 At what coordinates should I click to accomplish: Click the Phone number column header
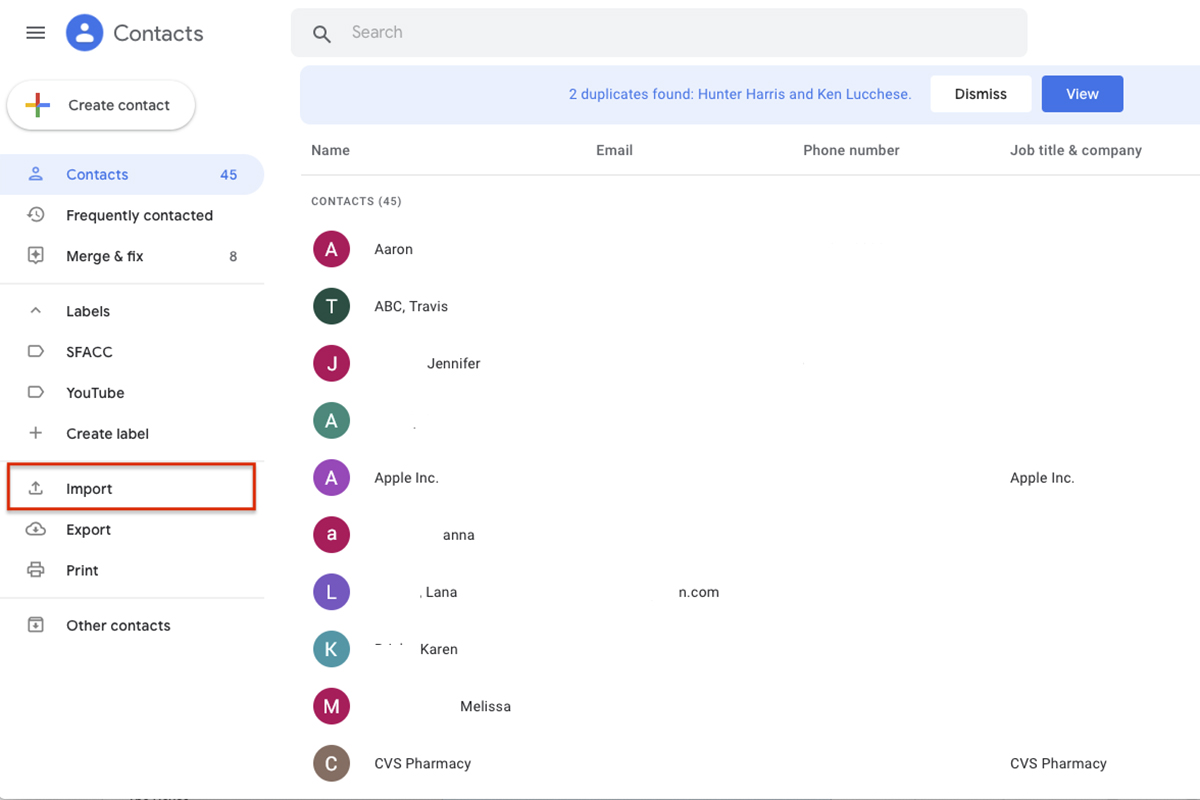click(851, 150)
